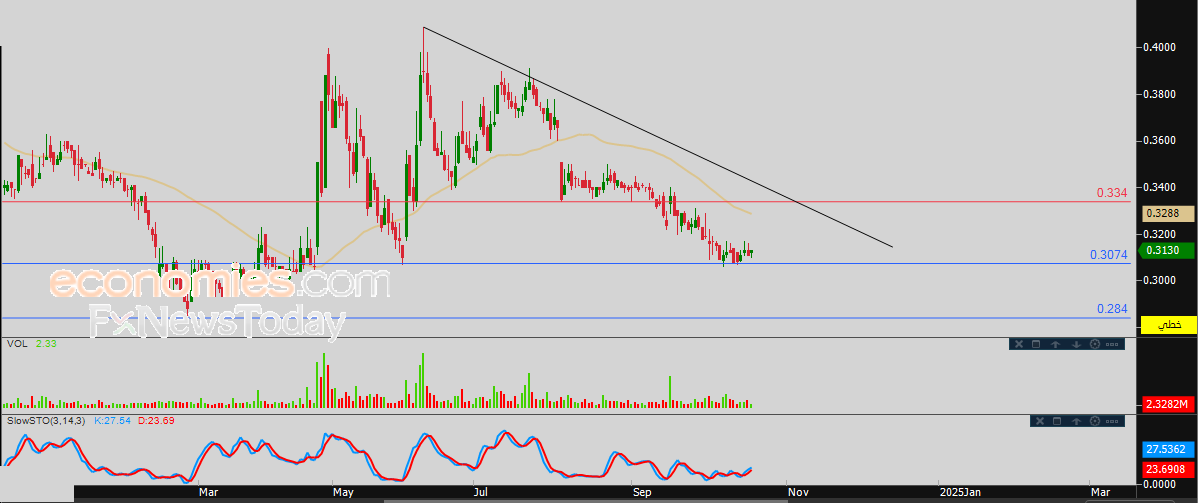The image size is (1198, 503).
Task: Open more options for VOL panel
Action: (x=1112, y=344)
